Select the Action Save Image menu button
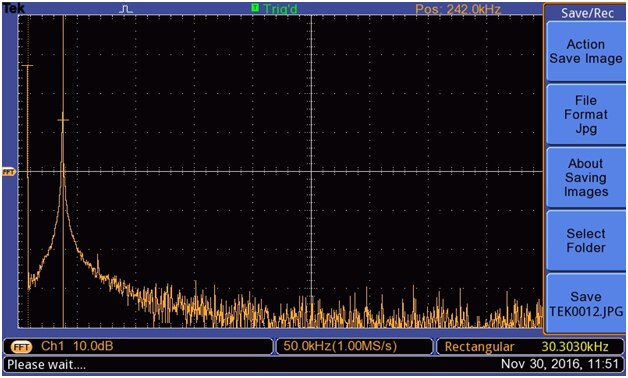Image resolution: width=628 pixels, height=378 pixels. 586,51
